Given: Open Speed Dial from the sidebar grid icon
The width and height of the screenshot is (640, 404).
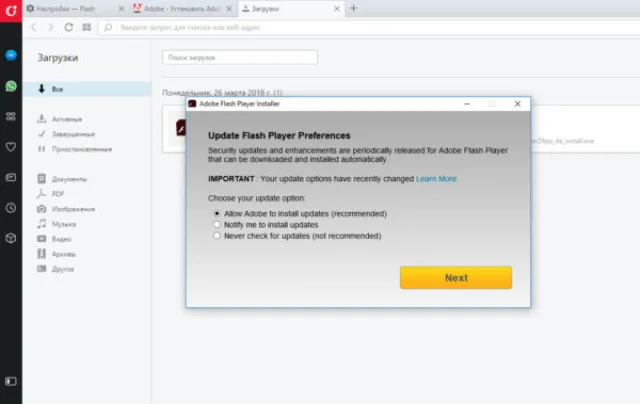Looking at the screenshot, I should [x=11, y=117].
